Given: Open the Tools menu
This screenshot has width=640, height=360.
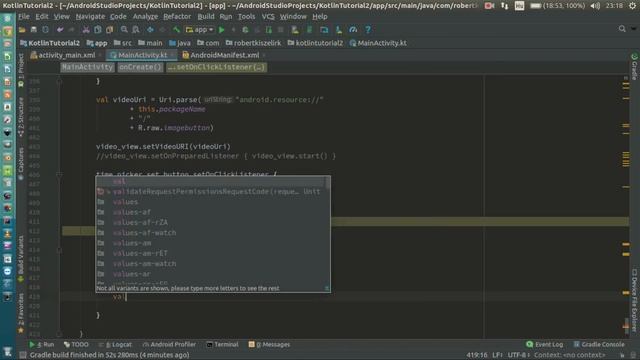Looking at the screenshot, I should point(246,17).
